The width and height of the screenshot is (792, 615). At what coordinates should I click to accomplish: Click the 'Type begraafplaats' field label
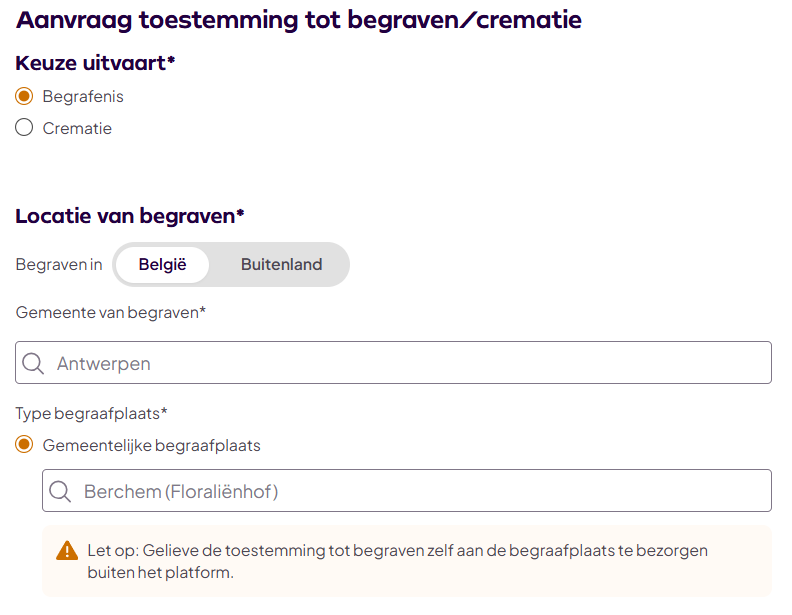click(x=91, y=413)
